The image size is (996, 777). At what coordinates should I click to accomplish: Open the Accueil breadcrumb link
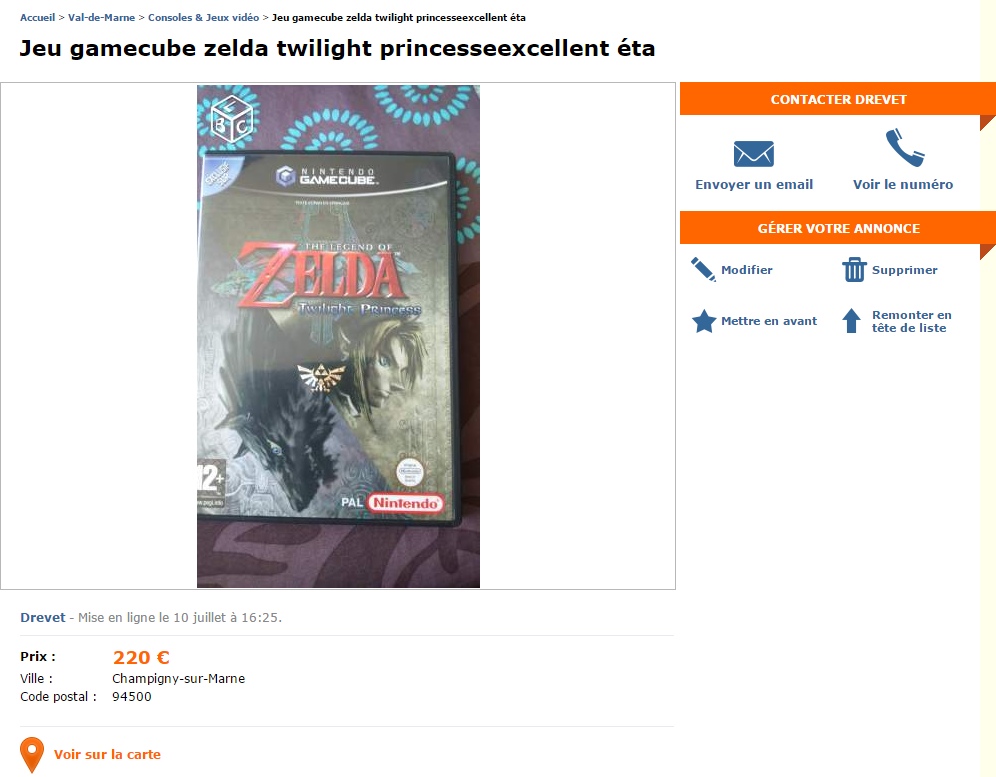tap(38, 18)
